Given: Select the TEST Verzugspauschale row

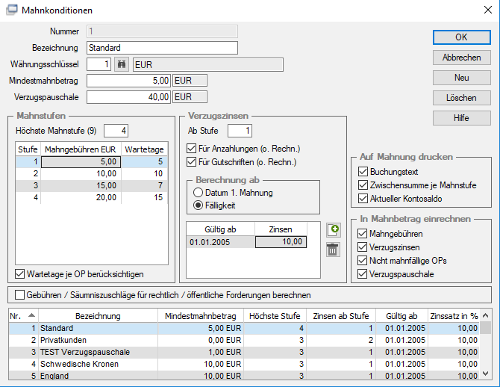Looking at the screenshot, I should (x=244, y=352).
